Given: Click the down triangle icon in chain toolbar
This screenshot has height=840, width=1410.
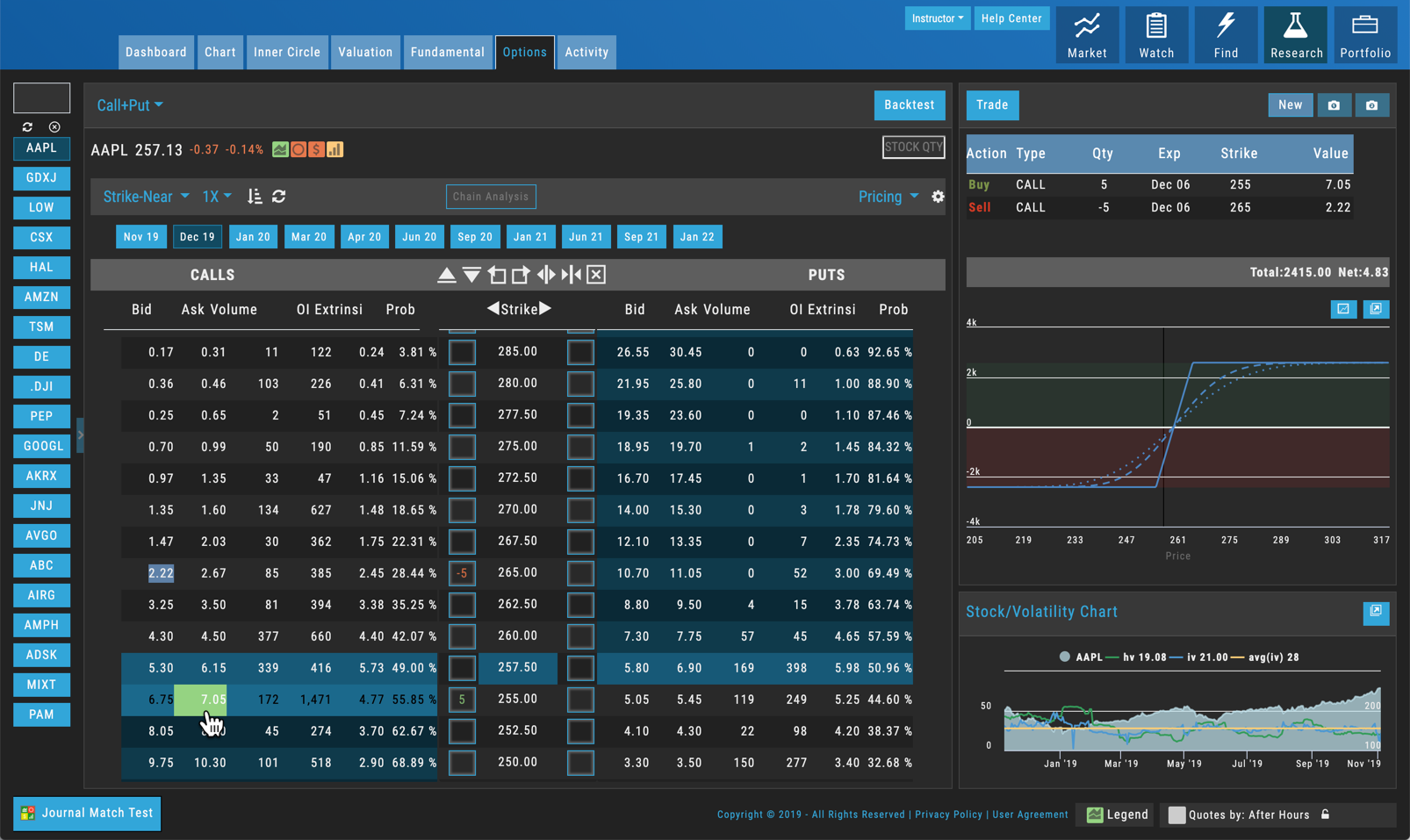Looking at the screenshot, I should [x=471, y=275].
